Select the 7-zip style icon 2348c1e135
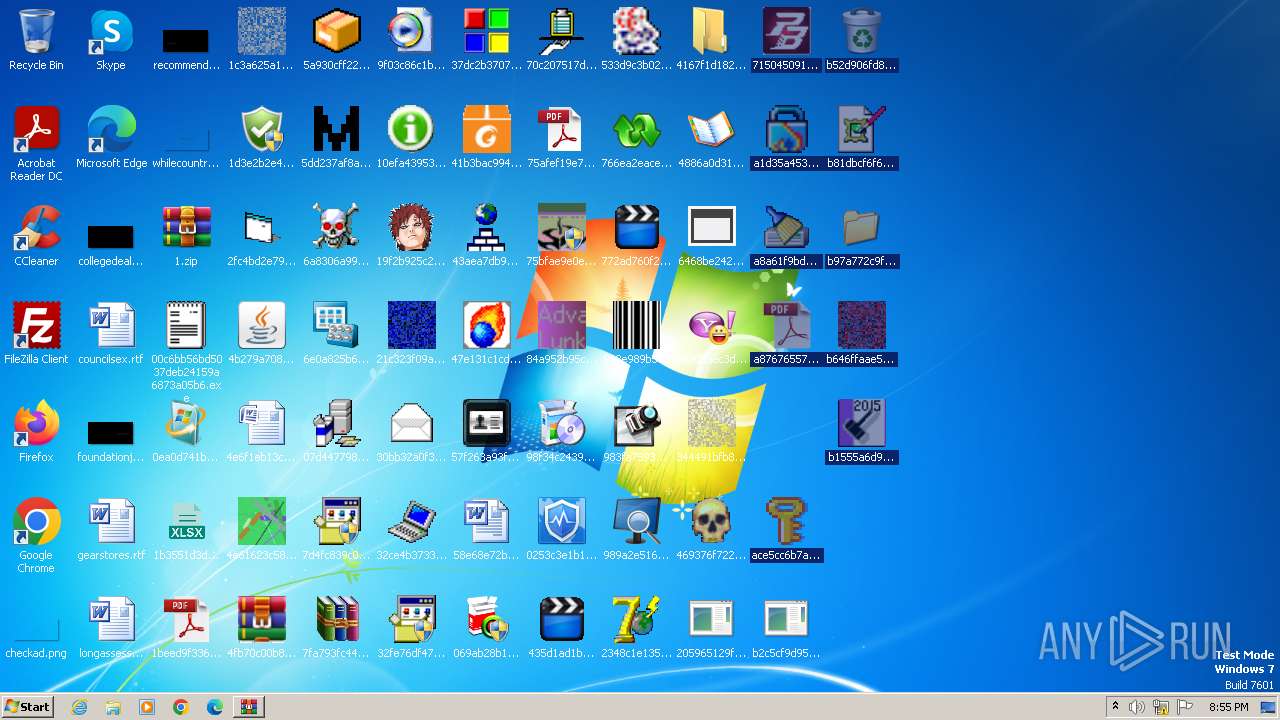Image resolution: width=1280 pixels, height=720 pixels. (636, 628)
